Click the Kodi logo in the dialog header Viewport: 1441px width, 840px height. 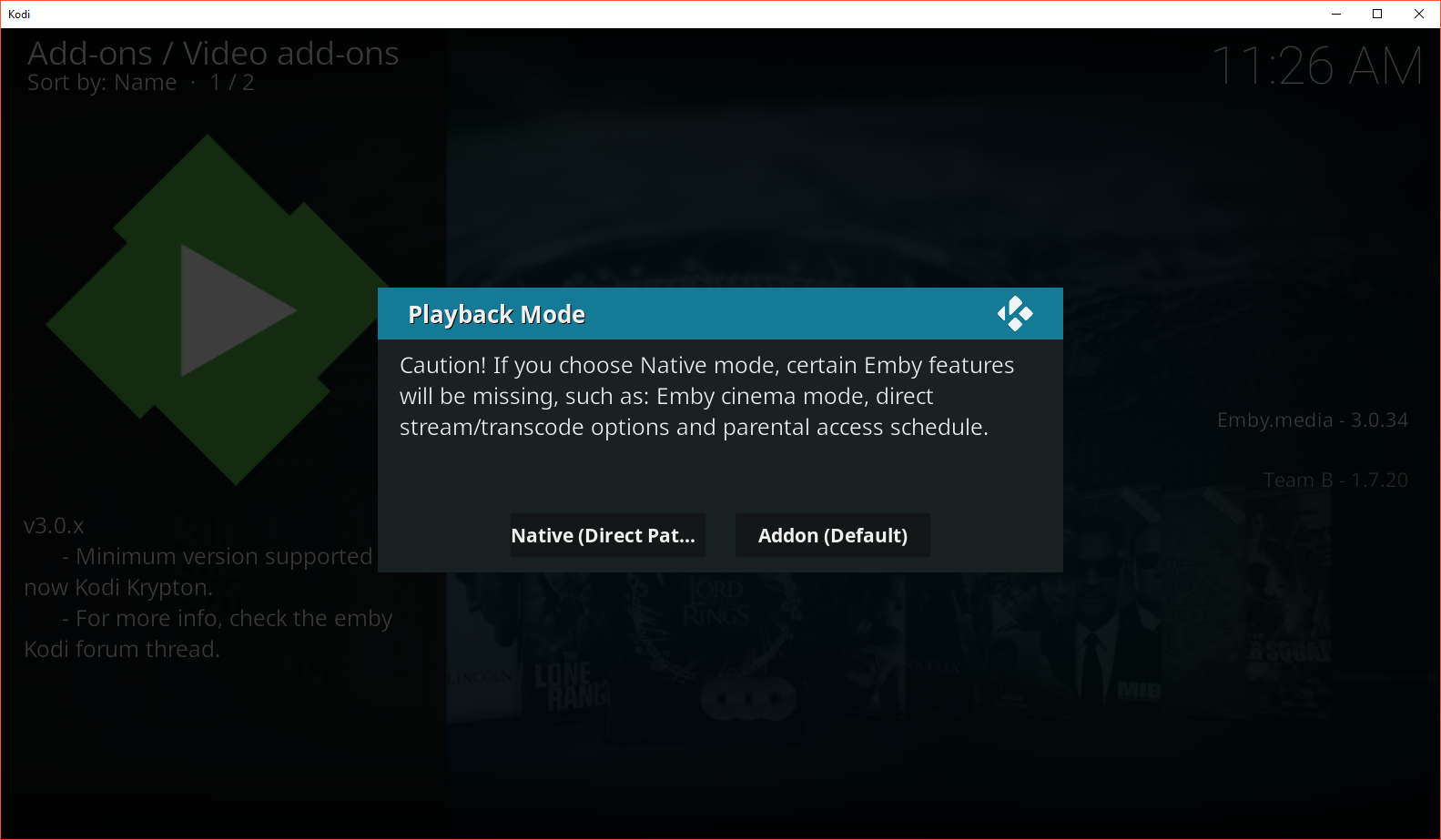[1015, 314]
